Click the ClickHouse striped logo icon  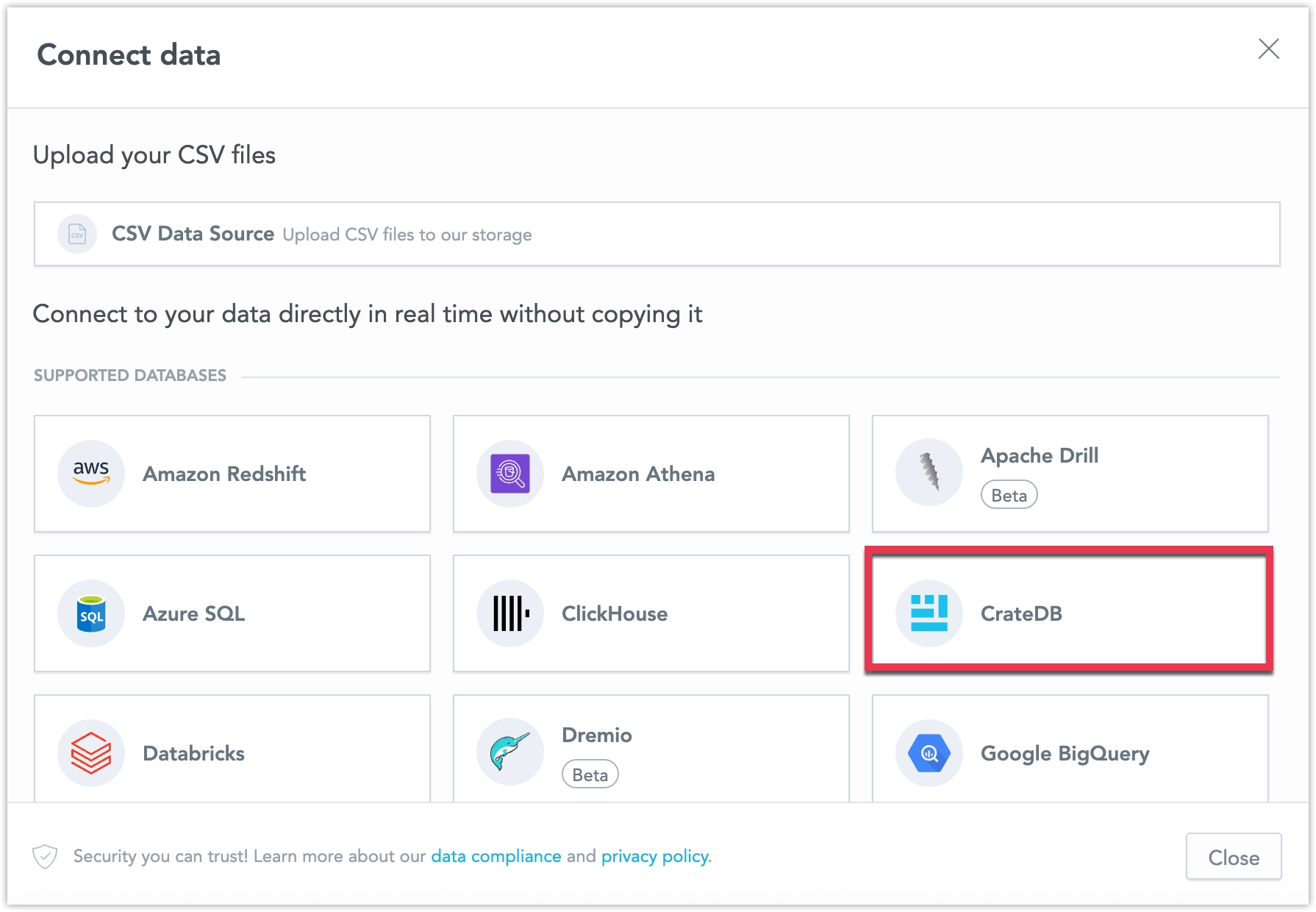510,613
